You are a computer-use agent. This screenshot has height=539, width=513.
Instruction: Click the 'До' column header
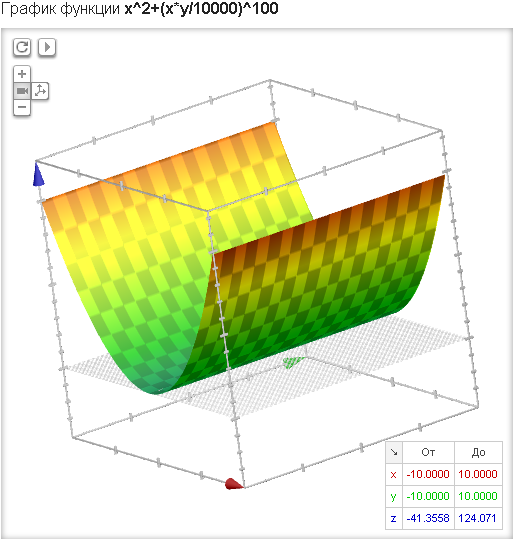478,452
